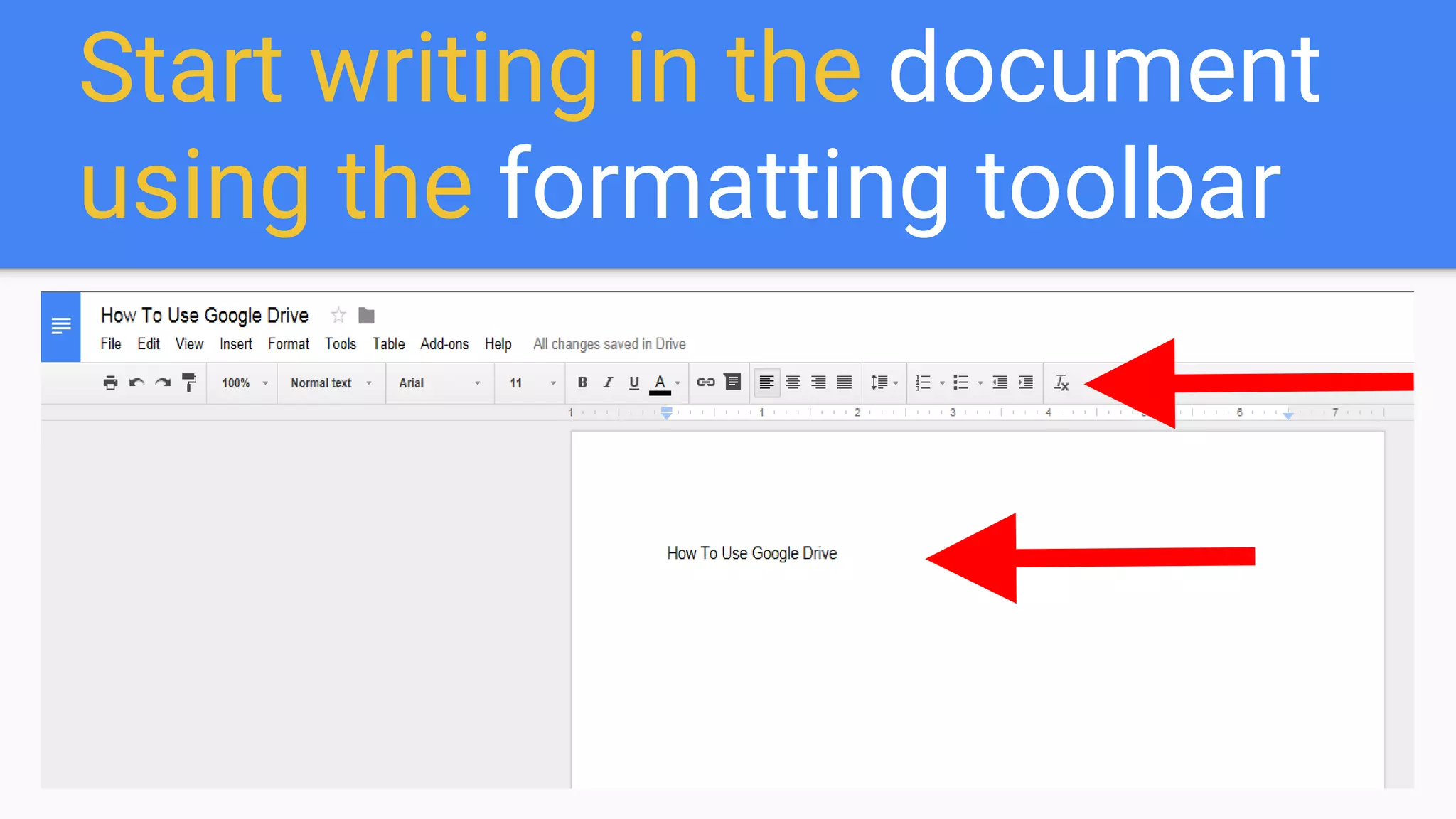Select Right align
The width and height of the screenshot is (1456, 819).
pyautogui.click(x=818, y=382)
